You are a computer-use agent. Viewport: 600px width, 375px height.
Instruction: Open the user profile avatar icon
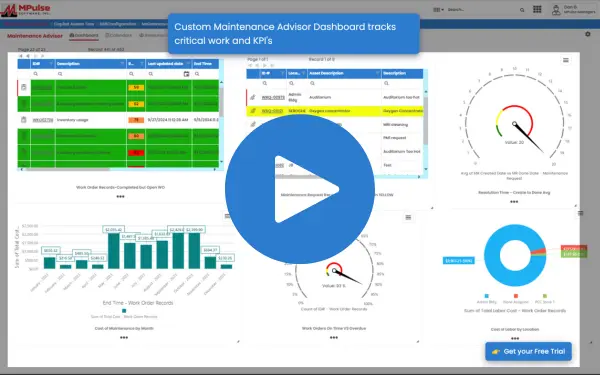pyautogui.click(x=556, y=10)
